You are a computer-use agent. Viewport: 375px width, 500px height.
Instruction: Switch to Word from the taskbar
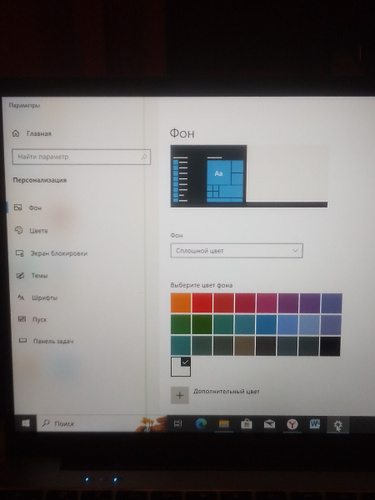click(315, 424)
